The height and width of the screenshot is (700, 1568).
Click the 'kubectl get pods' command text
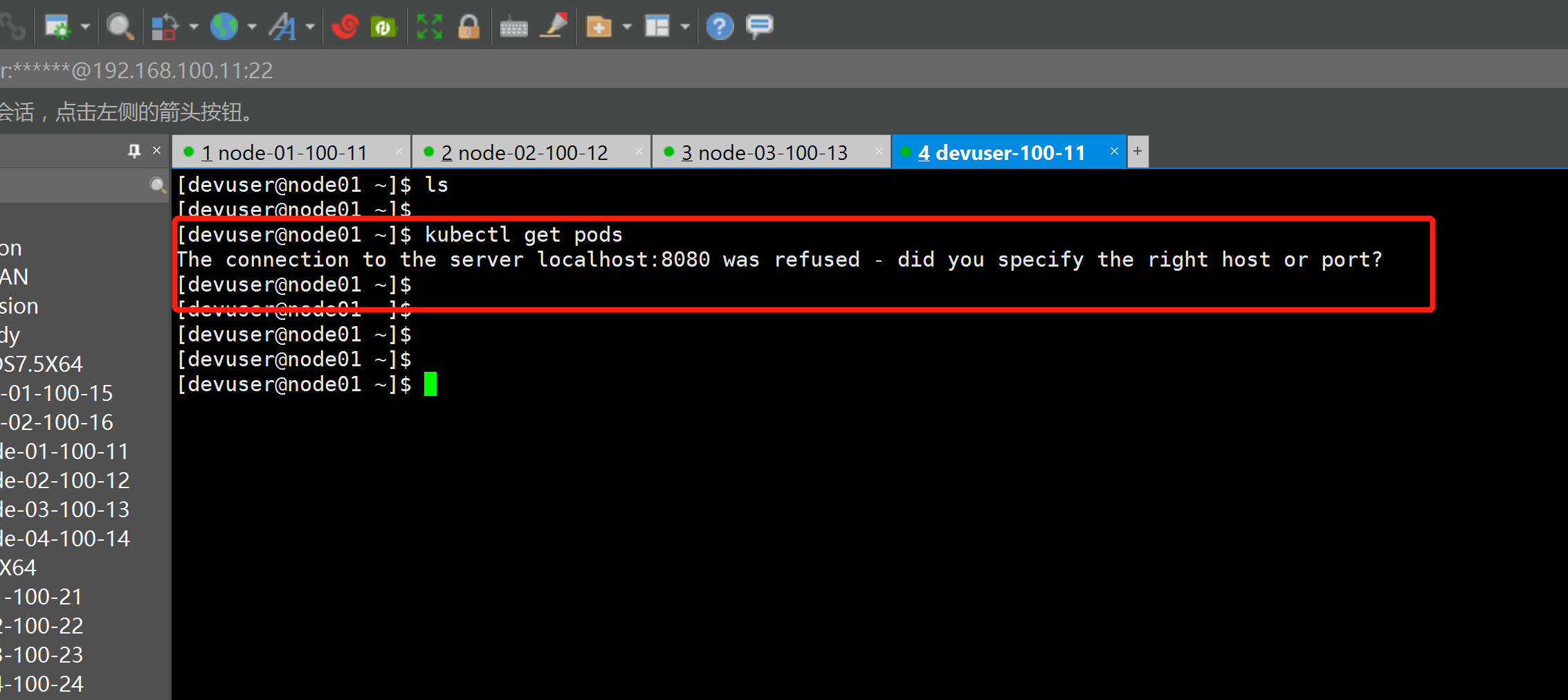point(524,235)
